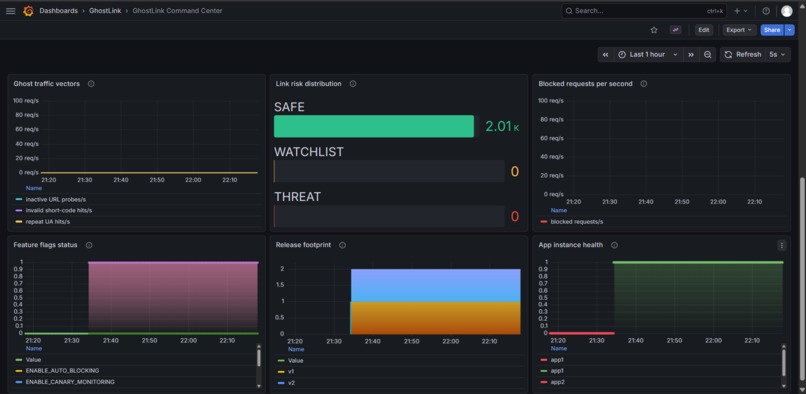This screenshot has height=394, width=806.
Task: Click the Share button
Action: click(772, 30)
